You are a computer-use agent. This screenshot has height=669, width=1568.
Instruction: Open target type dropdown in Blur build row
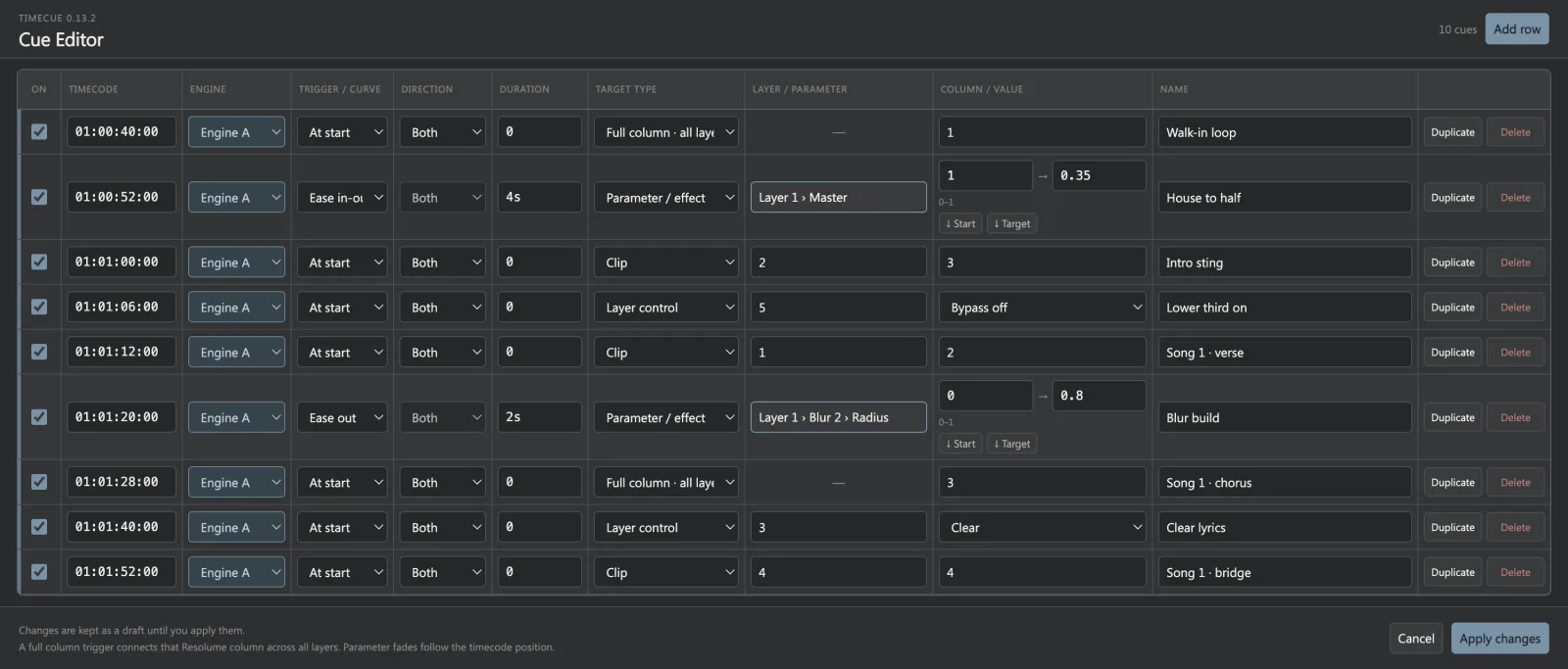pyautogui.click(x=665, y=417)
